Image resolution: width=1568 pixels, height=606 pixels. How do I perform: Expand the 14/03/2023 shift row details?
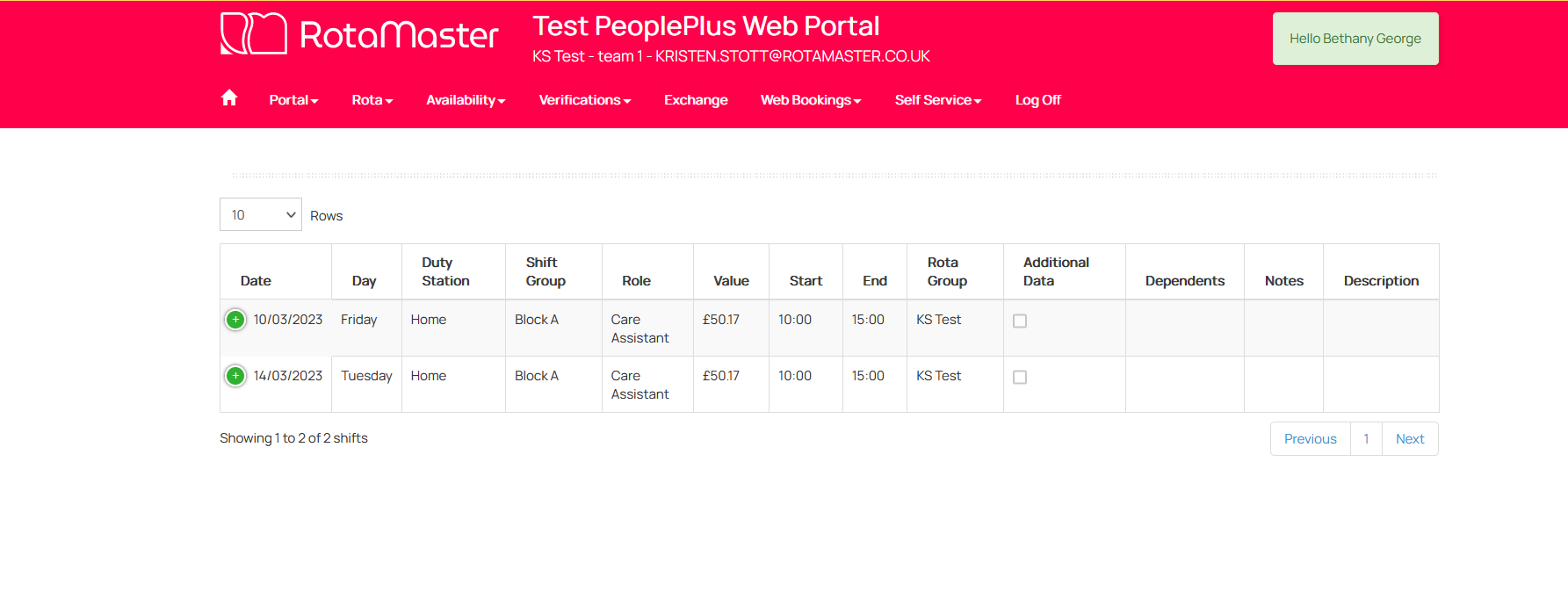tap(235, 376)
